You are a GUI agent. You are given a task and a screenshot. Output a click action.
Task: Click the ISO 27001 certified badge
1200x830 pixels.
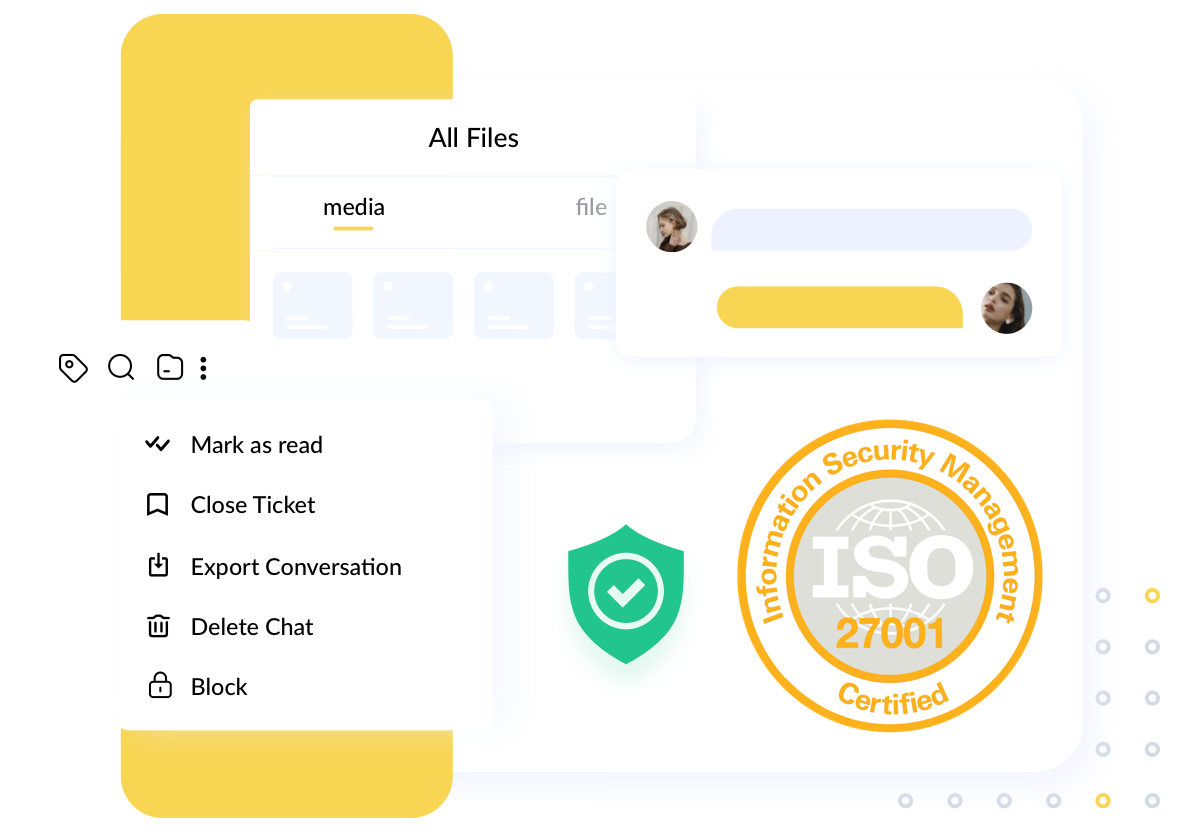coord(890,575)
